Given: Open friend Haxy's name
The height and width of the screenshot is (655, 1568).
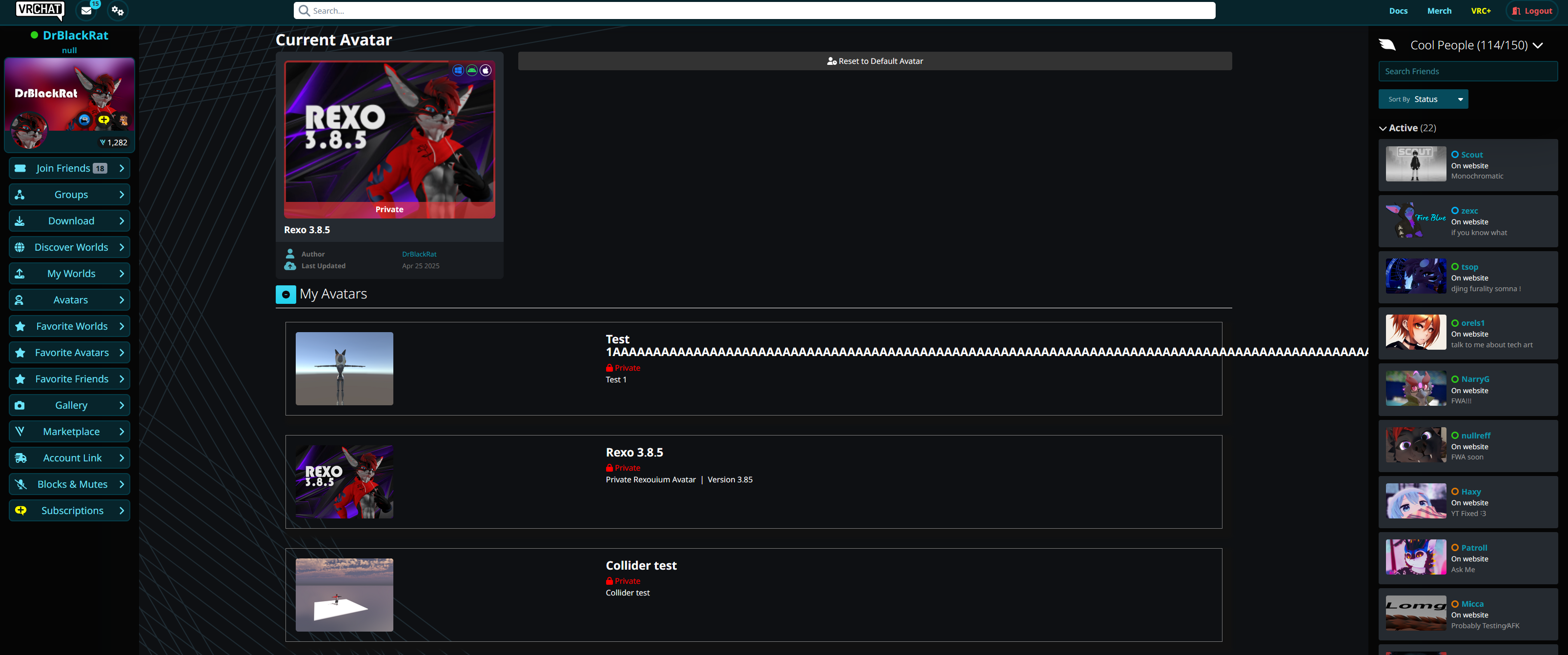Looking at the screenshot, I should coord(1470,492).
